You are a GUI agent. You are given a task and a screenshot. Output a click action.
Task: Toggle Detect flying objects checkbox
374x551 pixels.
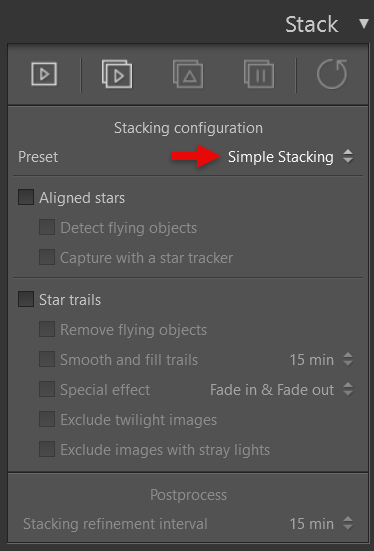(47, 227)
